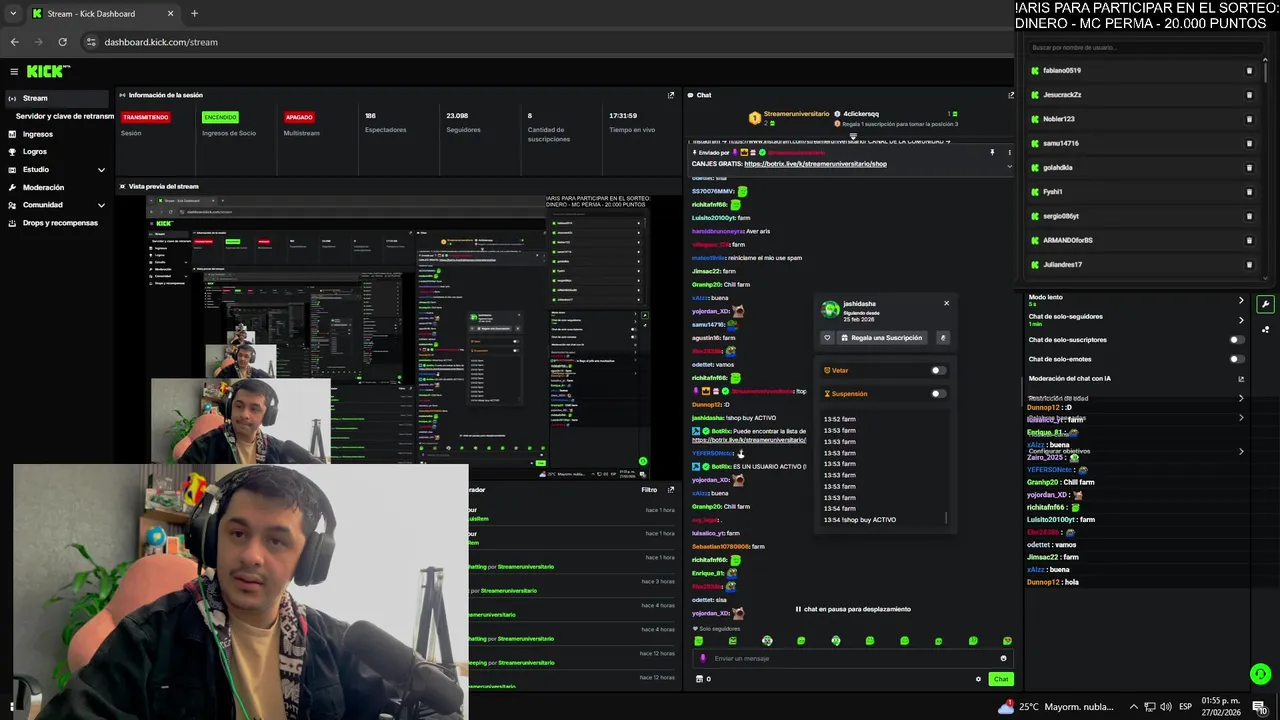Select the three-dots icon below the wrench
The image size is (1280, 720).
[x=1265, y=329]
